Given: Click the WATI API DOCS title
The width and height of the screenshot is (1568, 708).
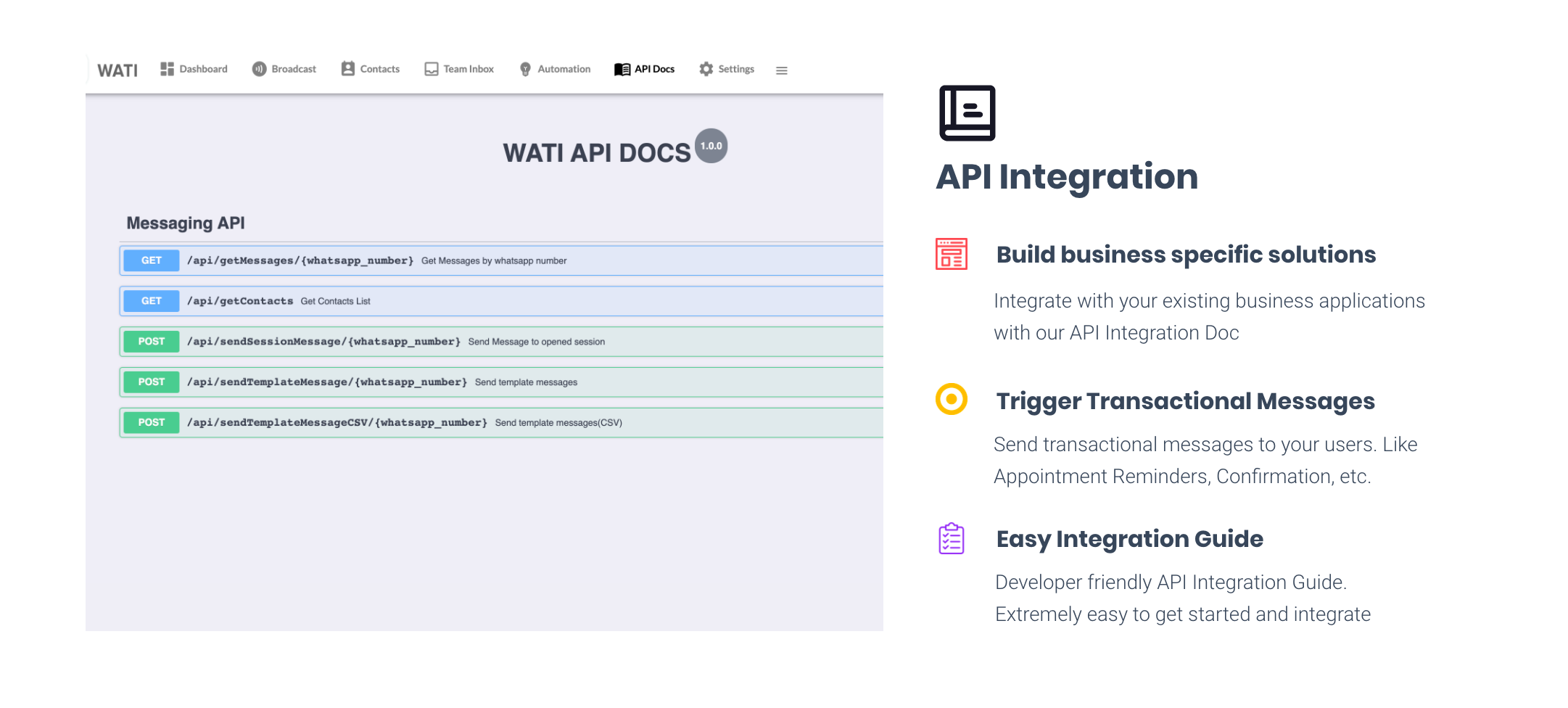Looking at the screenshot, I should click(597, 153).
